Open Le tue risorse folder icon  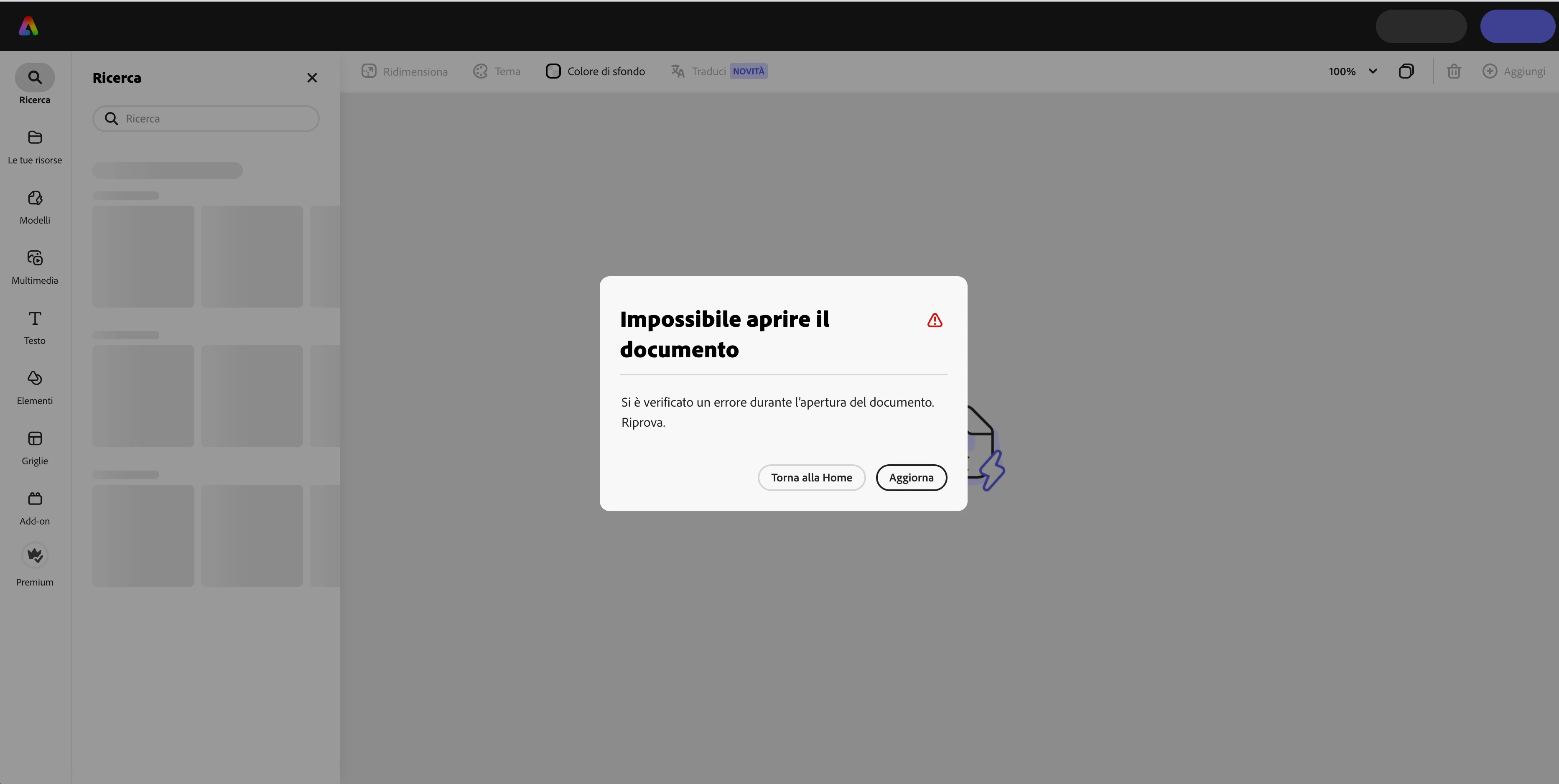[35, 138]
